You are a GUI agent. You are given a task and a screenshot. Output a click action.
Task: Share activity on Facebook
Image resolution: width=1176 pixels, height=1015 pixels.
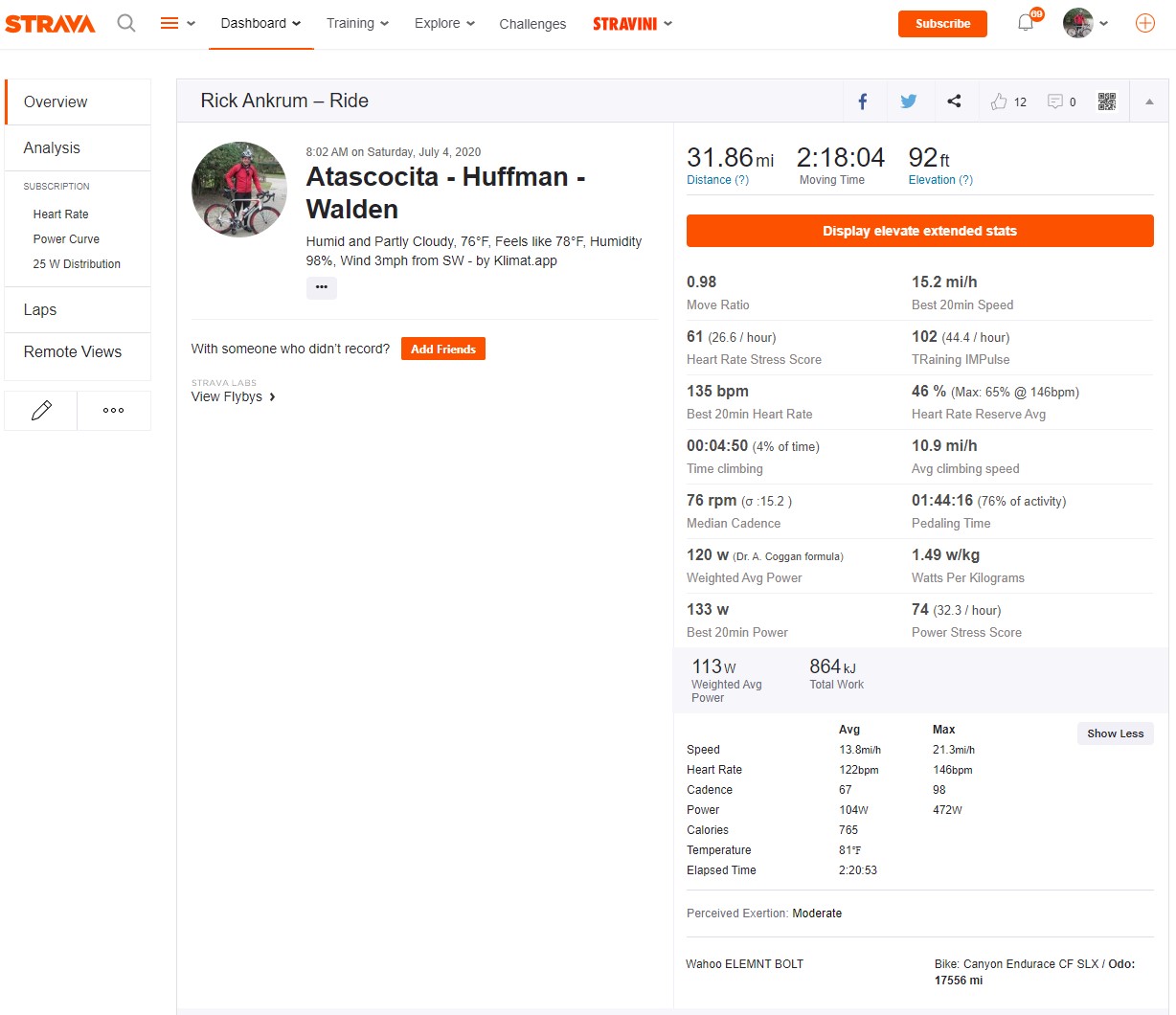point(863,101)
